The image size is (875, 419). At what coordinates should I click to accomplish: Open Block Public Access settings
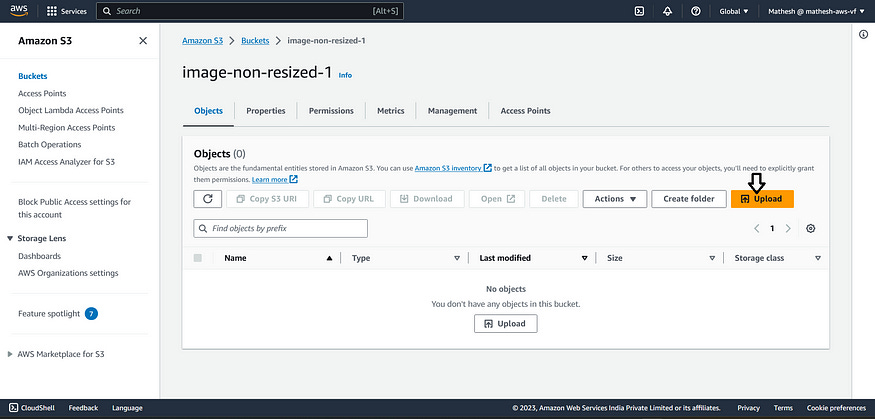[x=74, y=208]
